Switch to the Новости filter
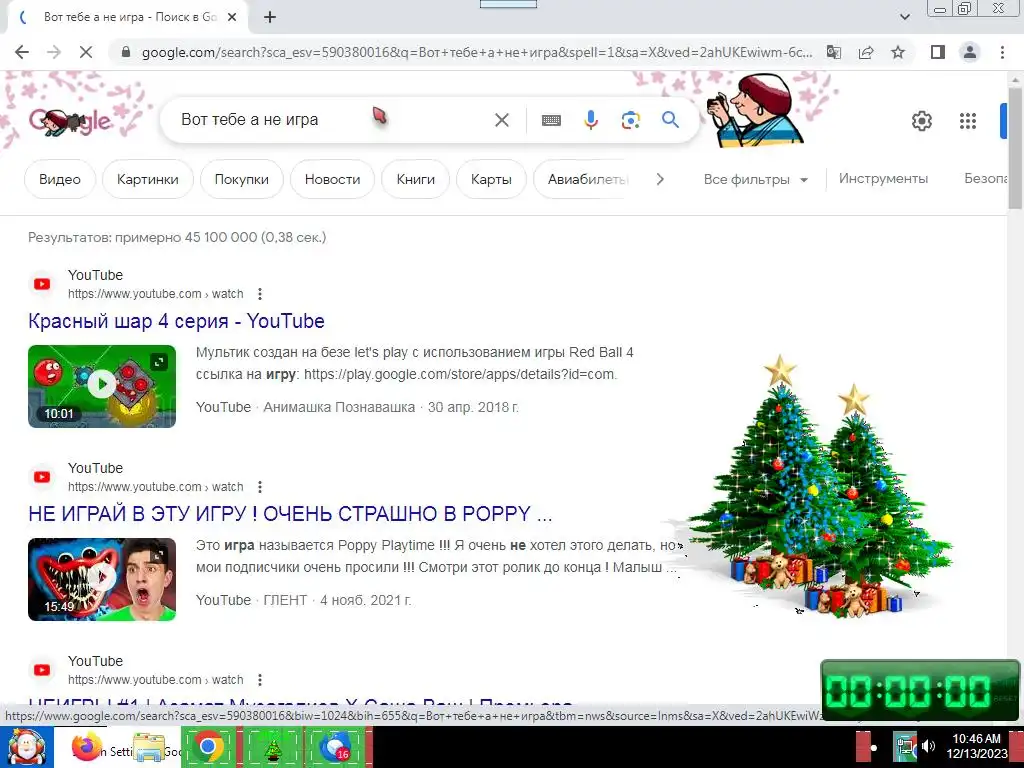Viewport: 1024px width, 768px height. (x=332, y=179)
